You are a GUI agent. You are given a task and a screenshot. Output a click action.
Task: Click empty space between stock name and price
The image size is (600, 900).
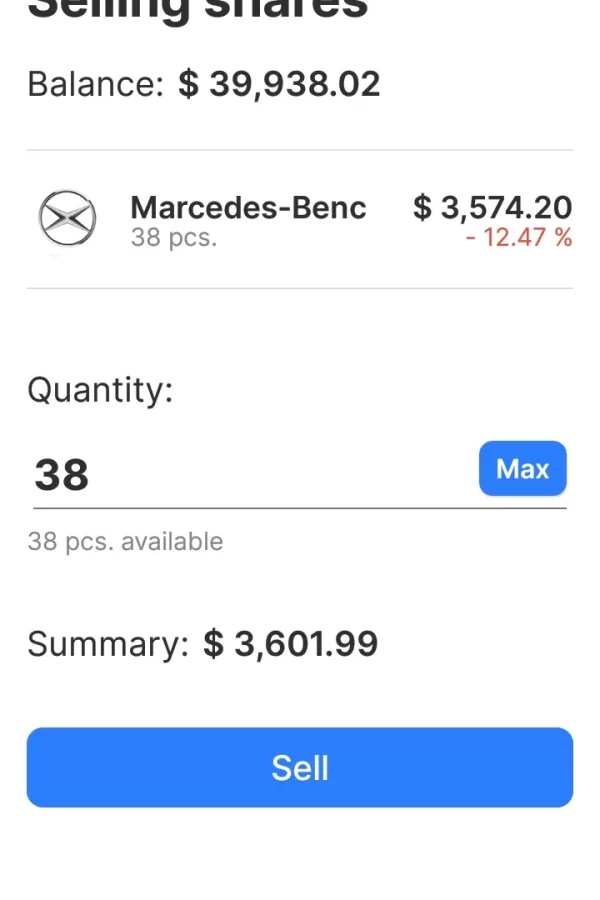[x=390, y=220]
